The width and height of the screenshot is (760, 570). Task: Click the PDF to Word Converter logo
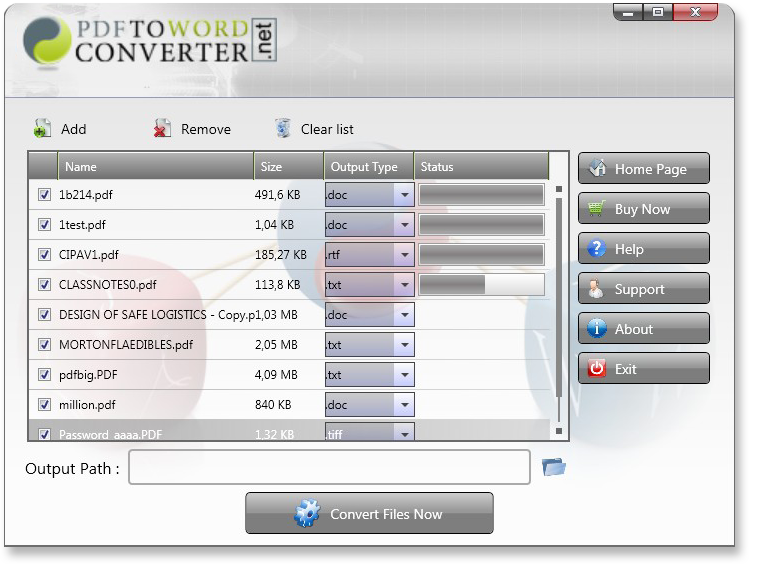pyautogui.click(x=150, y=42)
